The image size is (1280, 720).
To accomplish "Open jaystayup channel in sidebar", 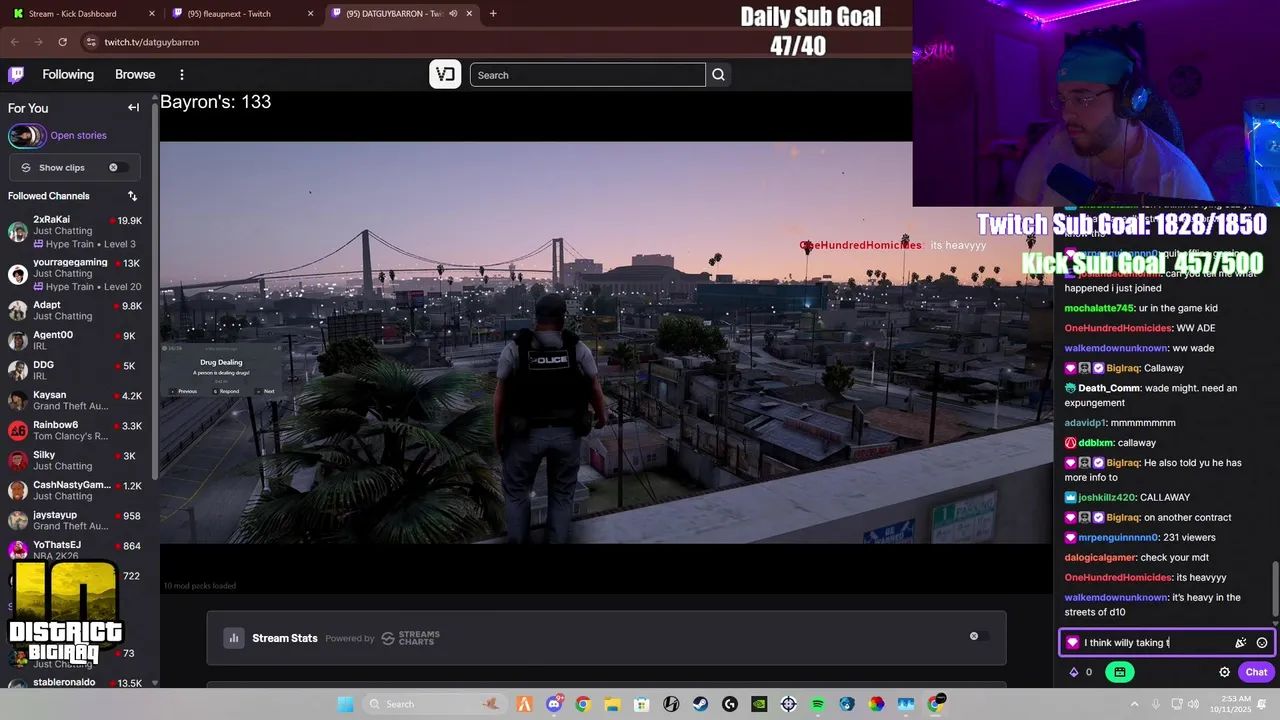I will (75, 520).
